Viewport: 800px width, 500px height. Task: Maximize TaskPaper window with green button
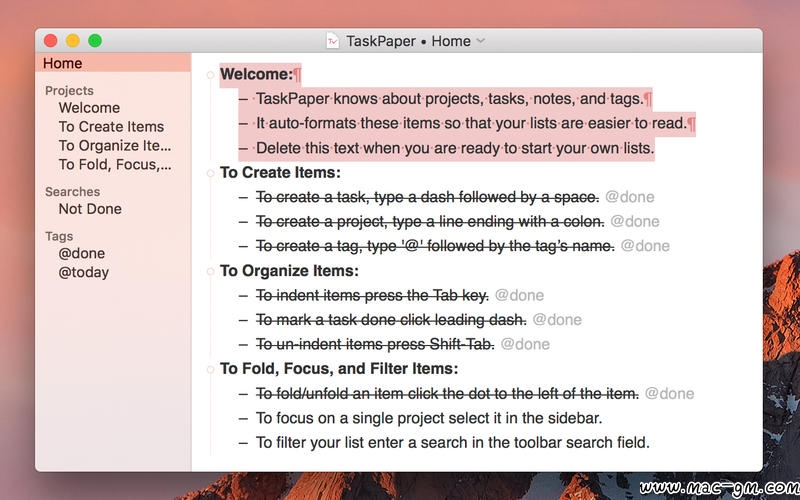[x=95, y=41]
